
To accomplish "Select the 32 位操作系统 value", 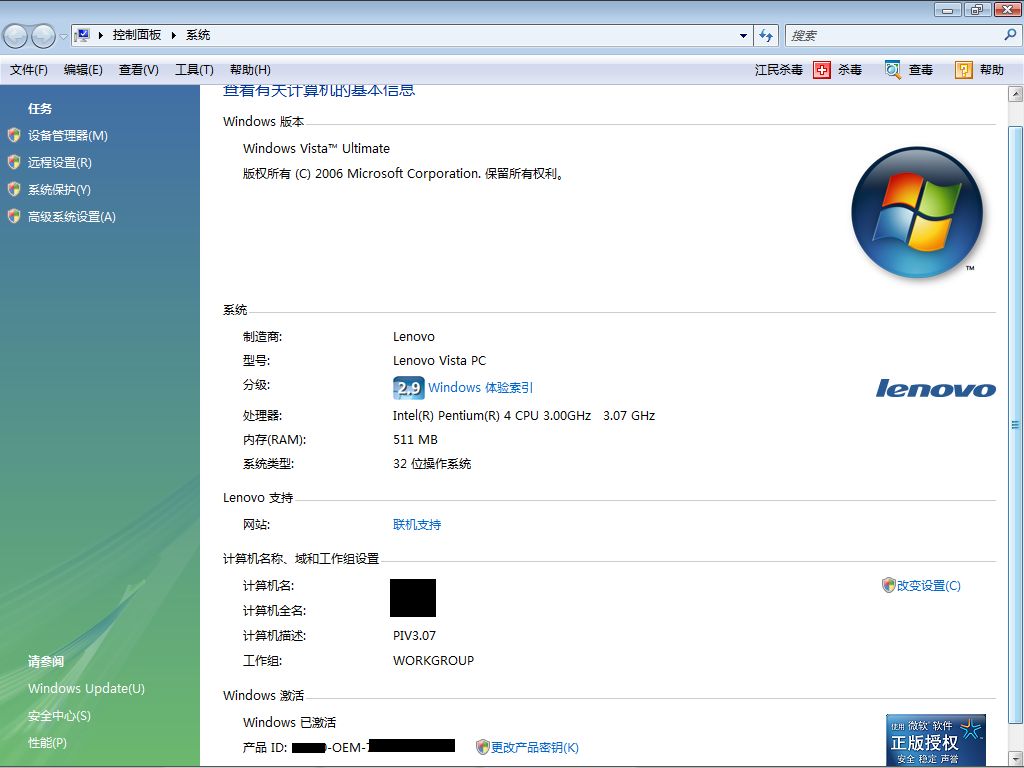I will coord(432,464).
